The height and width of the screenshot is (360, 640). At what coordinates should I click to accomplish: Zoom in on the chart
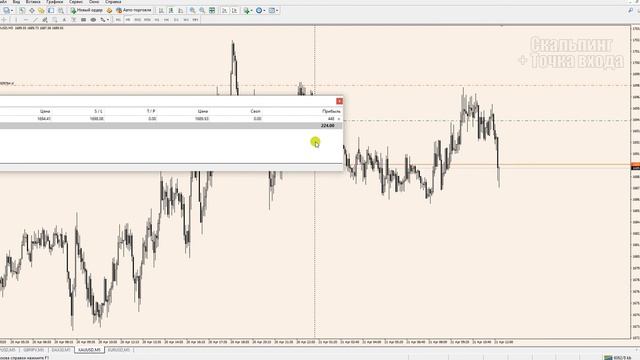(192, 11)
